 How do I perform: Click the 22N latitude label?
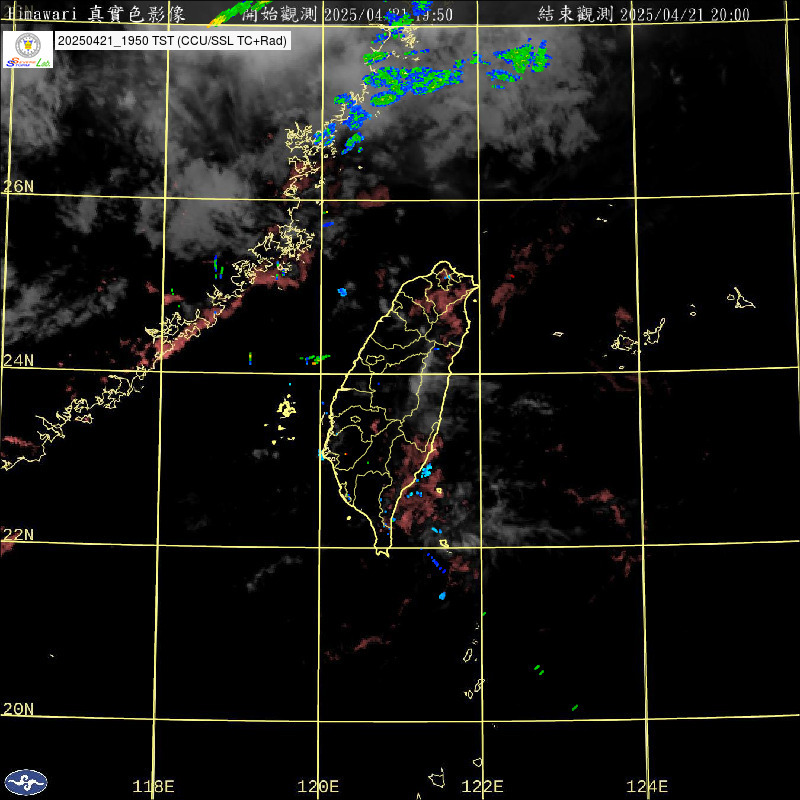click(x=18, y=535)
